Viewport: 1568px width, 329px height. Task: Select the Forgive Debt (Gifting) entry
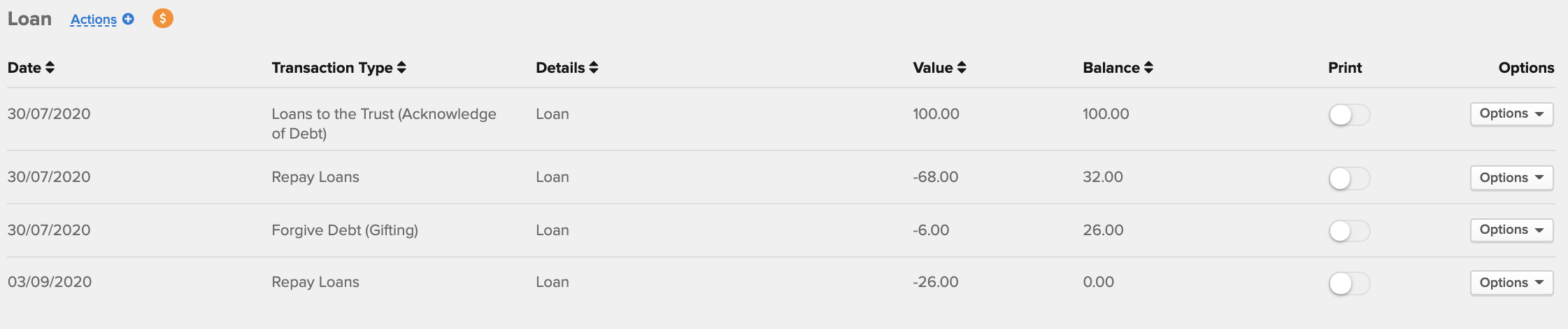click(345, 230)
